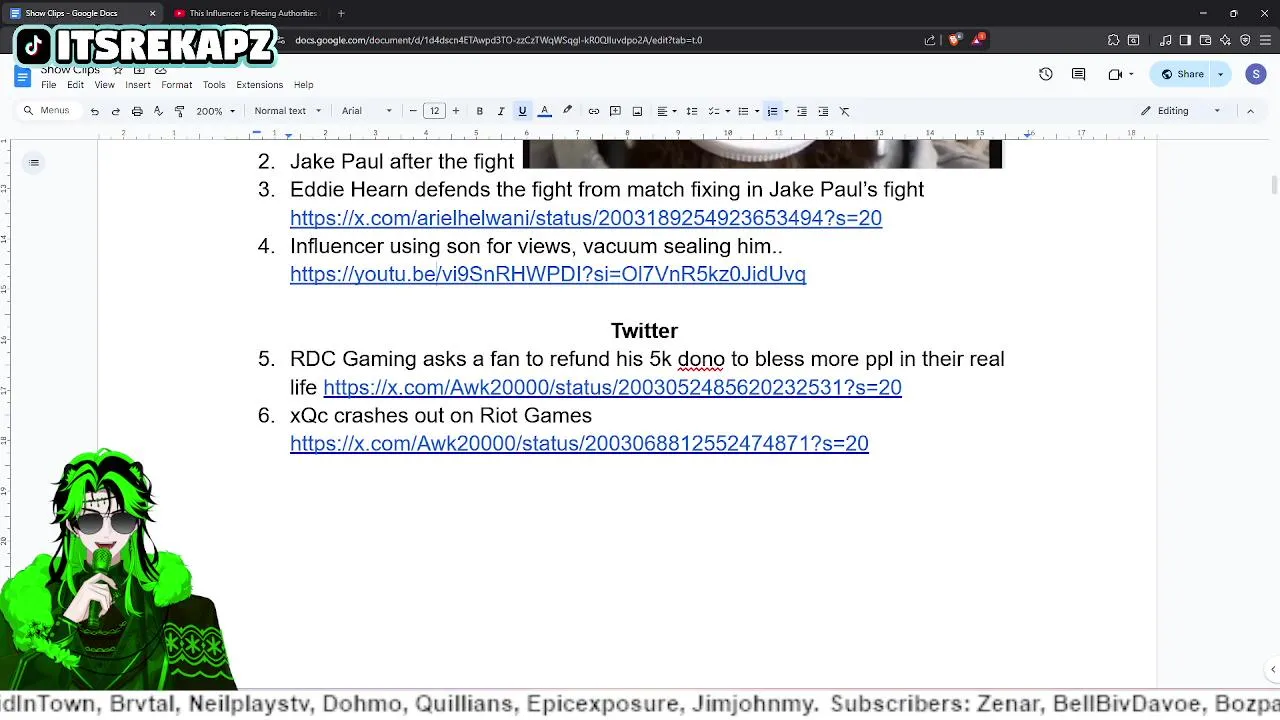Image resolution: width=1280 pixels, height=720 pixels.
Task: Open the Extensions menu
Action: [x=260, y=85]
